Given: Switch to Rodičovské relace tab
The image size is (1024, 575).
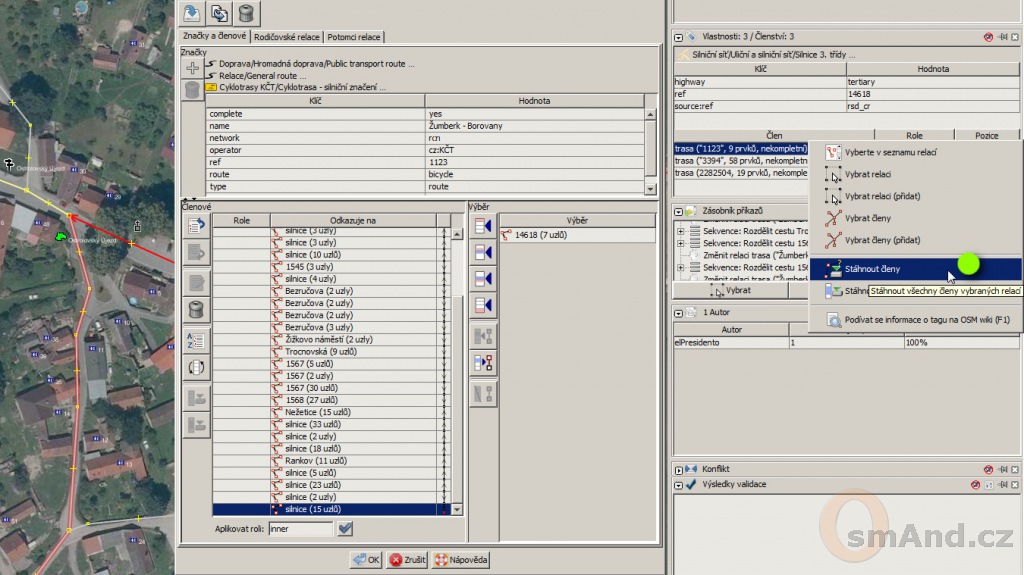Looking at the screenshot, I should tap(287, 37).
